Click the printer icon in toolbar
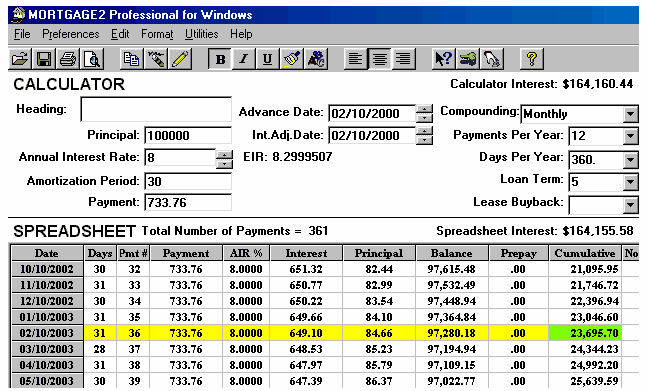This screenshot has height=391, width=647. [x=68, y=59]
